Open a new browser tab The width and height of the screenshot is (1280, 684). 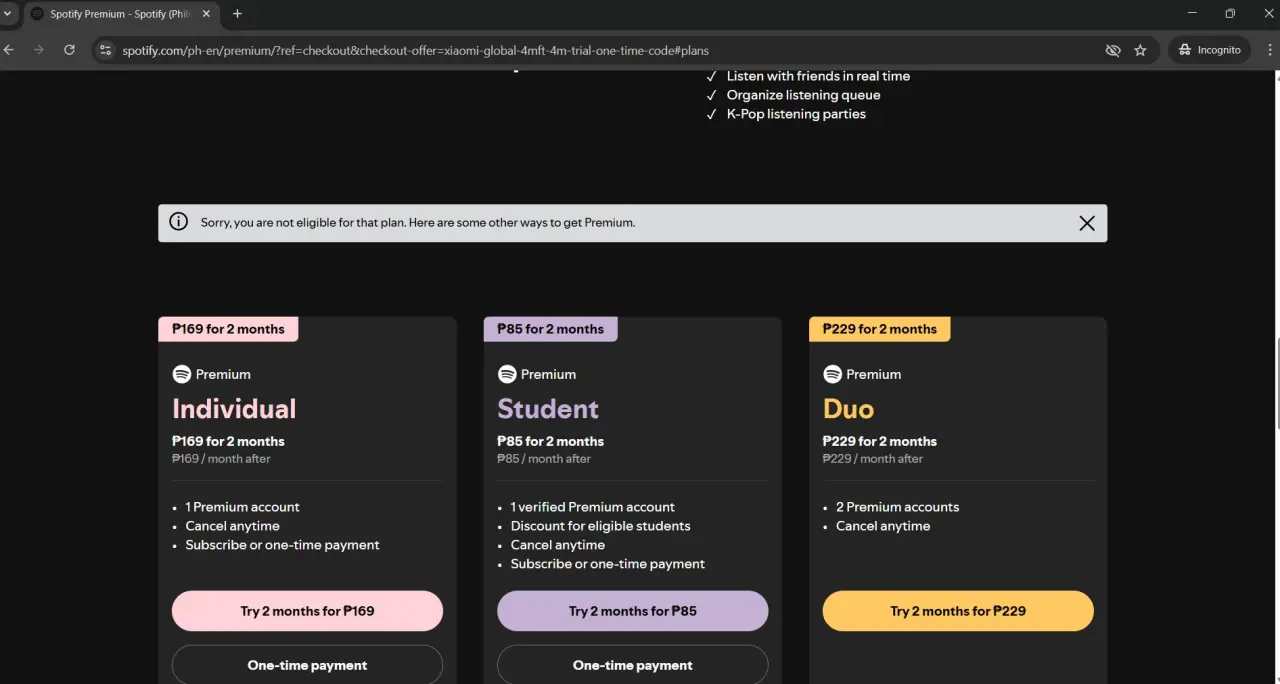click(x=237, y=14)
